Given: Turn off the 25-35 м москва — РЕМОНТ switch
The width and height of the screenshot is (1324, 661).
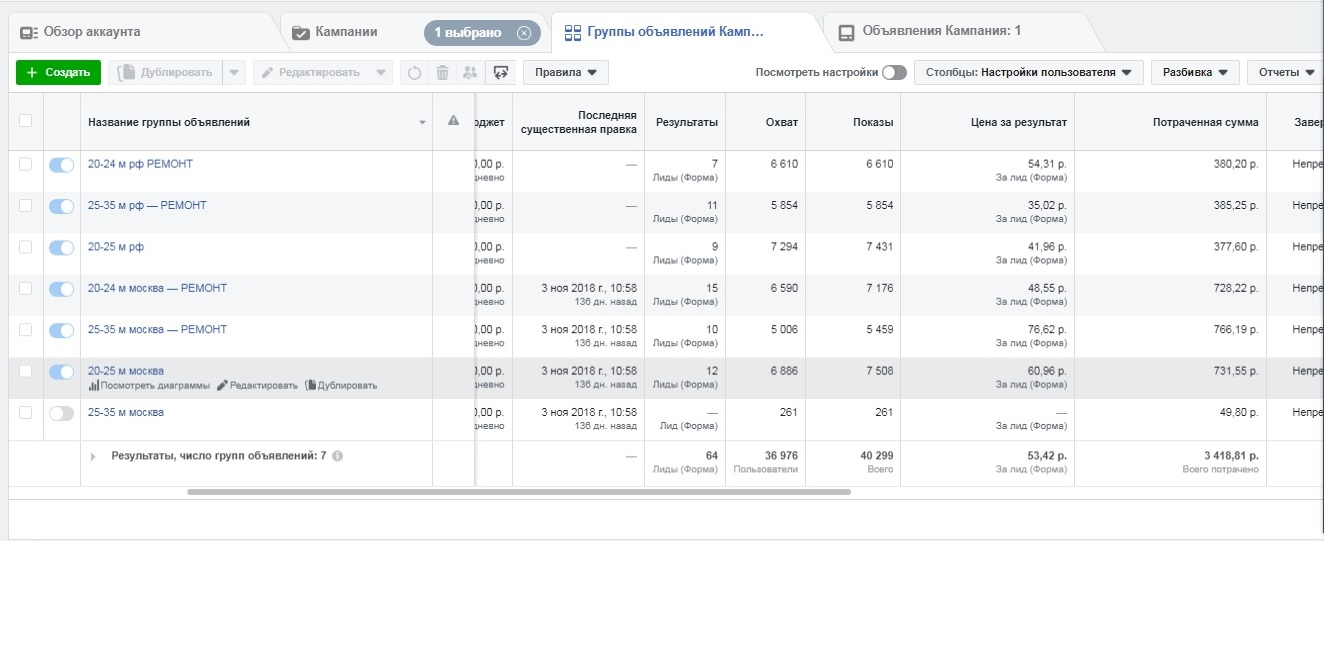Looking at the screenshot, I should [61, 330].
